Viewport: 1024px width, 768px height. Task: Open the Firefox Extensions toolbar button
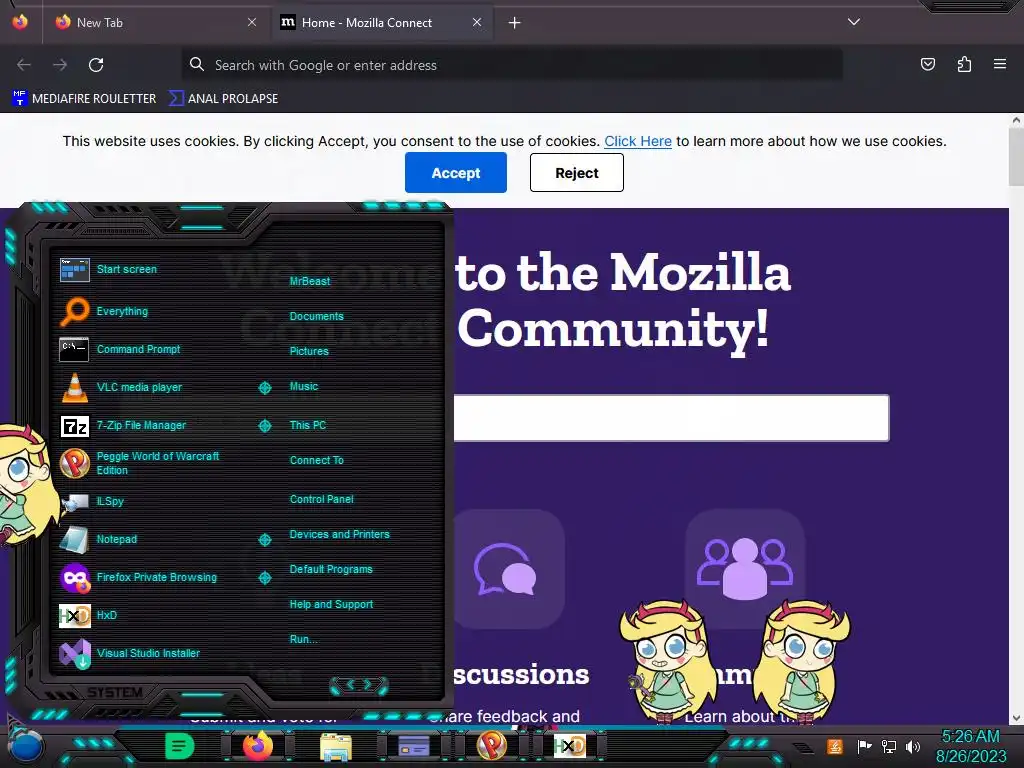click(x=964, y=64)
